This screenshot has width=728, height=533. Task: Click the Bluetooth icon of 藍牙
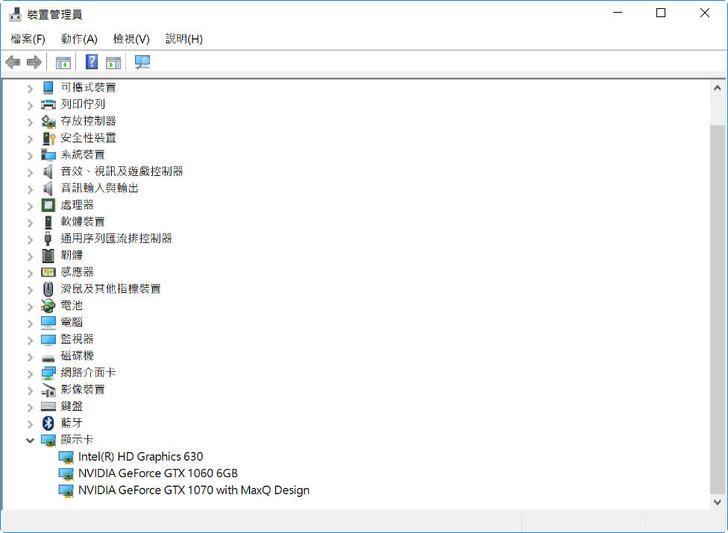48,423
